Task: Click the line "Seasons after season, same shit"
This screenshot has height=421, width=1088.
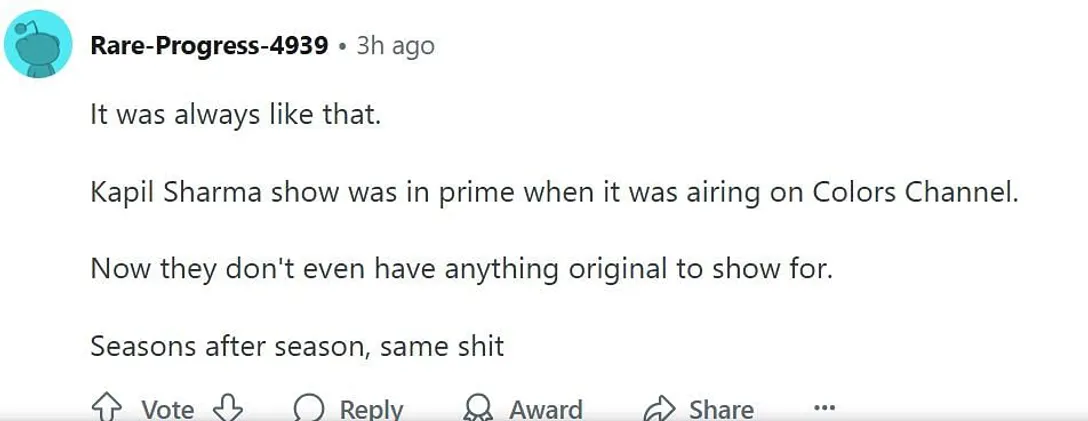Action: pos(297,346)
